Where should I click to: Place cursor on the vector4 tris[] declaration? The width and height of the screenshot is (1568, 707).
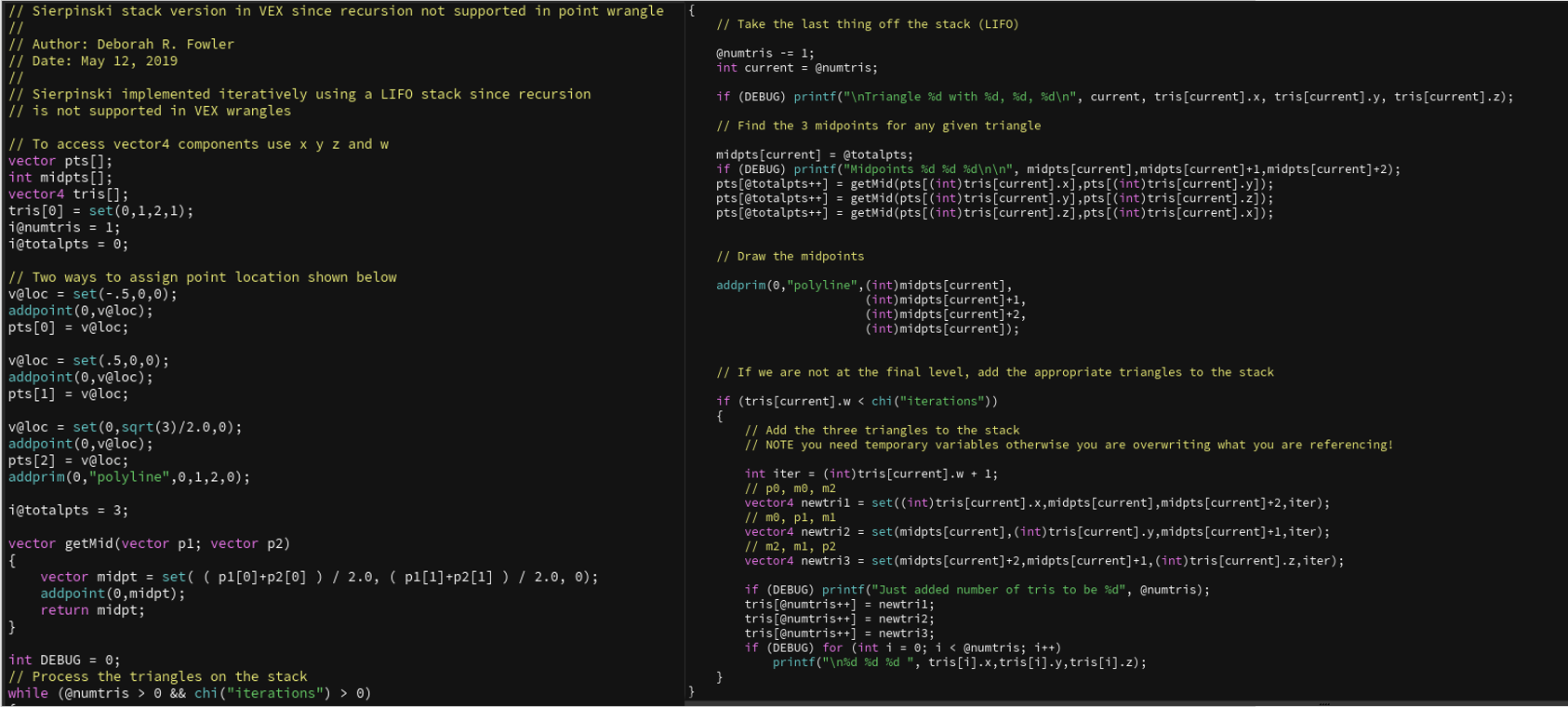click(x=68, y=193)
